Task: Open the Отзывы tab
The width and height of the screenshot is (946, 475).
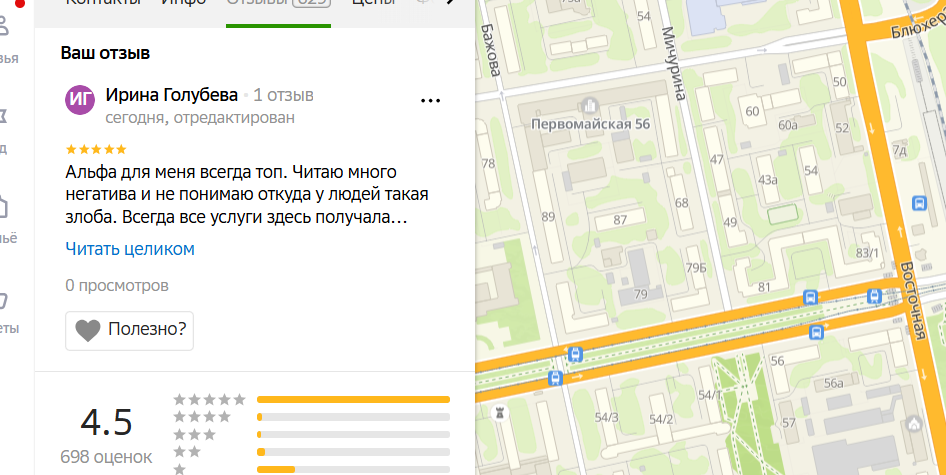Action: (x=278, y=3)
